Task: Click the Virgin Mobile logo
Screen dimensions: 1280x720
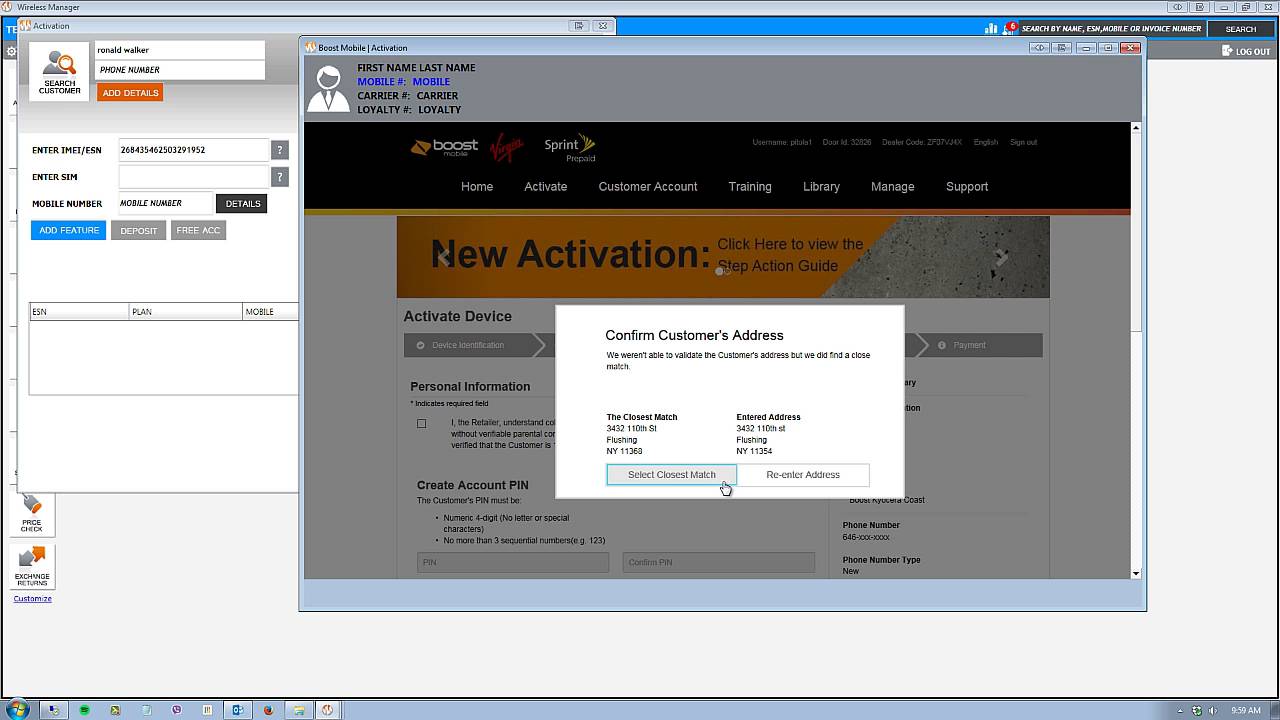Action: pyautogui.click(x=507, y=148)
